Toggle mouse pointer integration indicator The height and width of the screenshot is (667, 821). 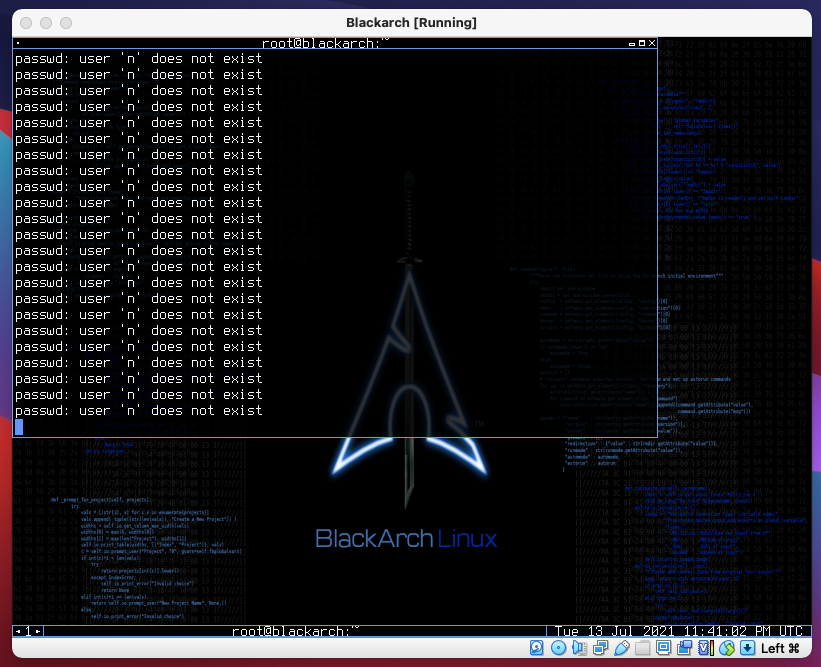pyautogui.click(x=725, y=648)
